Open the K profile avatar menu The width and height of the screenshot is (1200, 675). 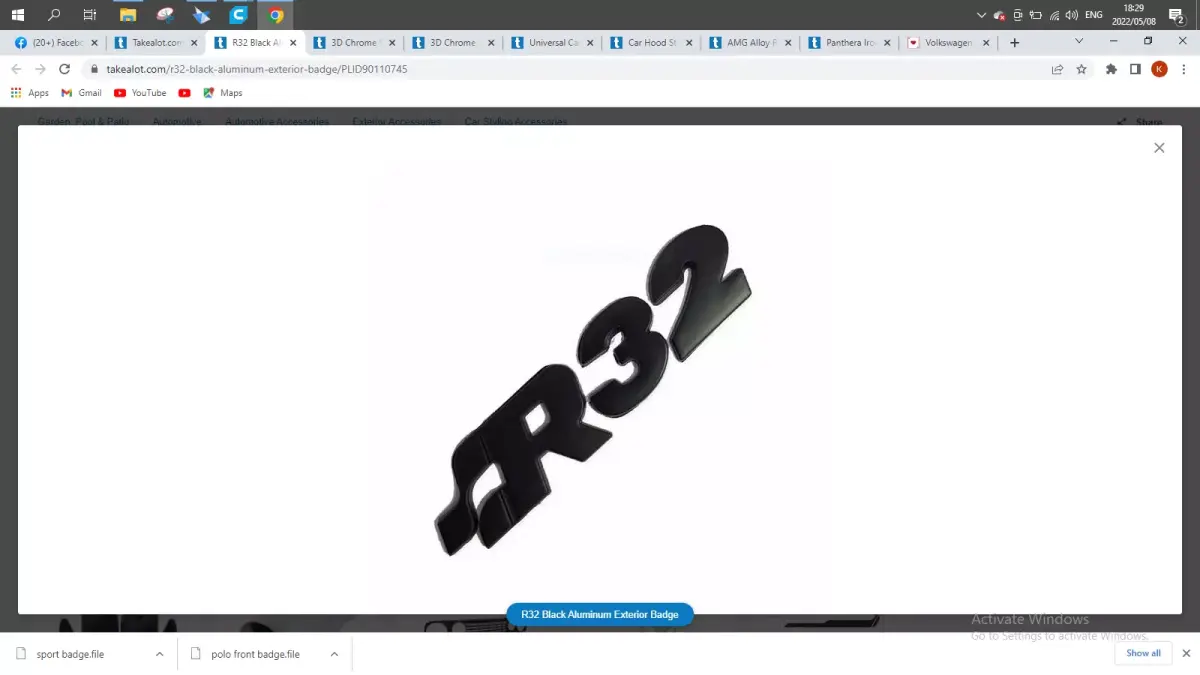click(1159, 69)
